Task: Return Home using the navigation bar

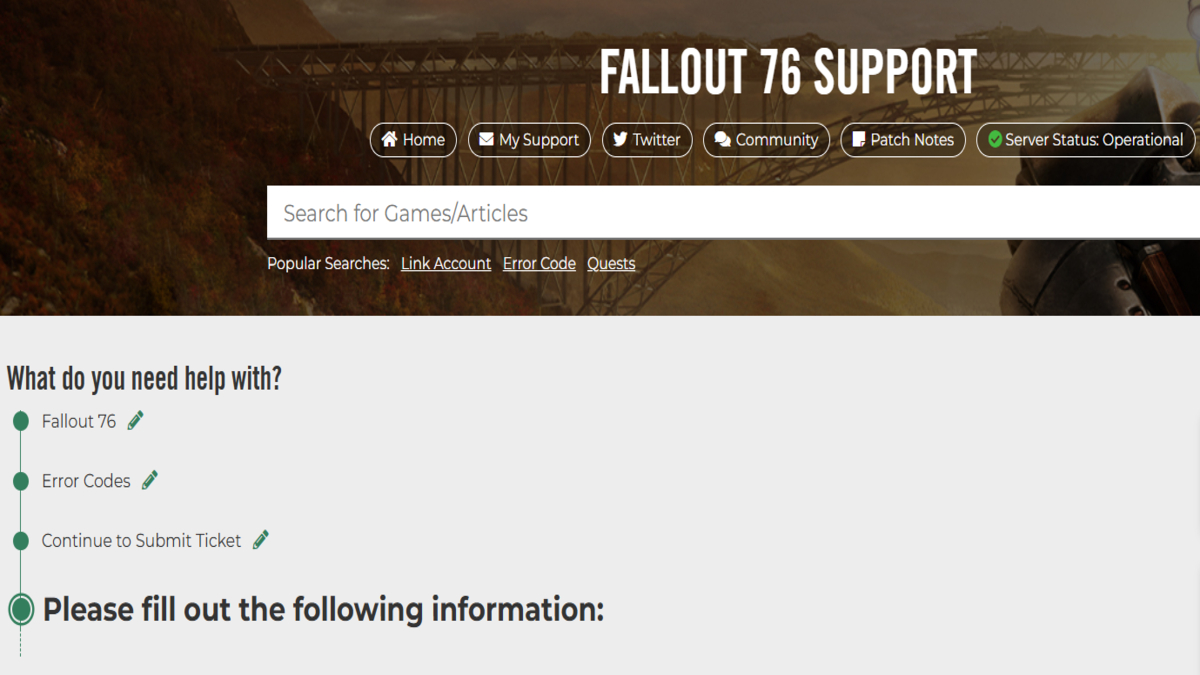Action: [x=413, y=139]
